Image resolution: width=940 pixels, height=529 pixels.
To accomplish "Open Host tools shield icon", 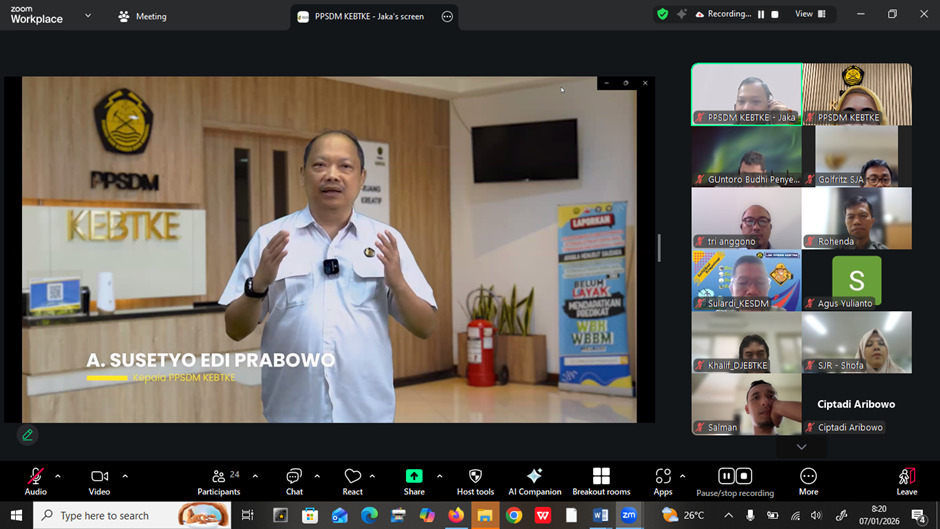I will 475,478.
